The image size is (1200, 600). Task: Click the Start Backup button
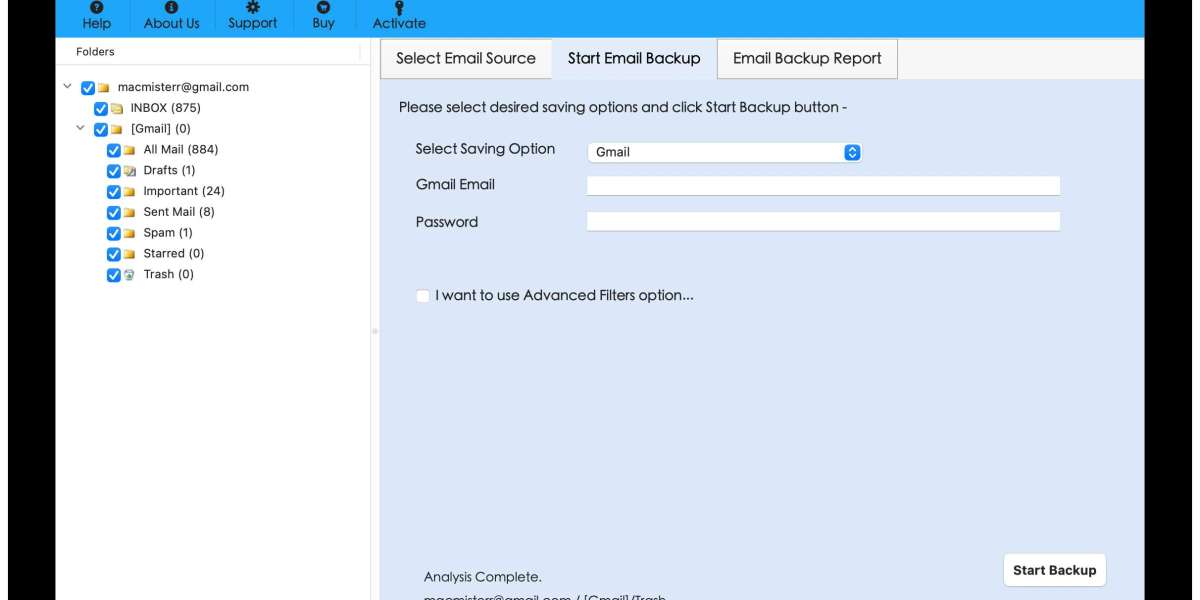tap(1054, 570)
